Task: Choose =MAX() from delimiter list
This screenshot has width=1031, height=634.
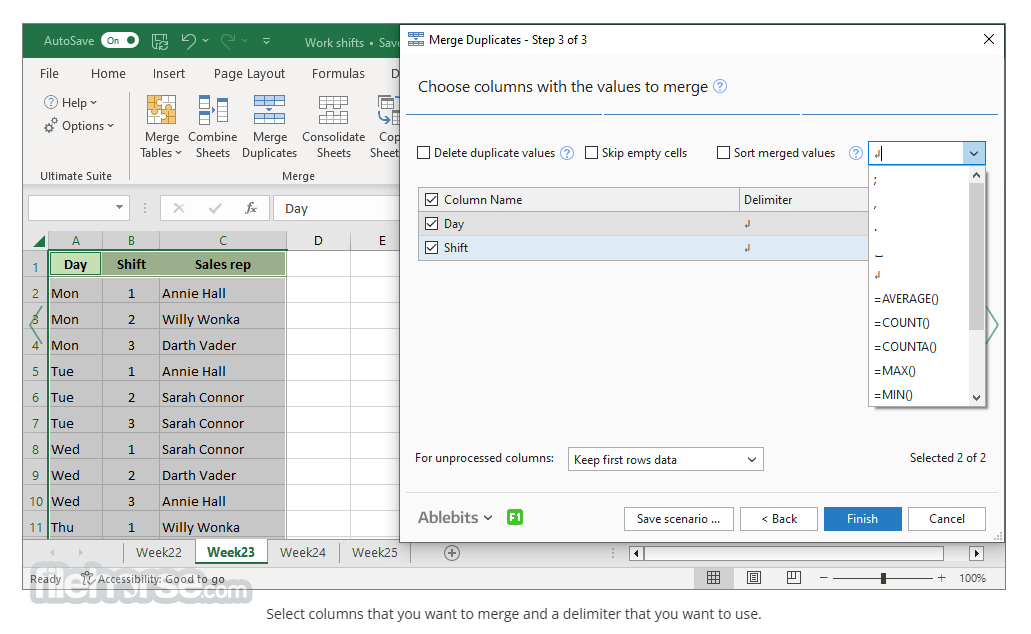Action: pyautogui.click(x=919, y=371)
